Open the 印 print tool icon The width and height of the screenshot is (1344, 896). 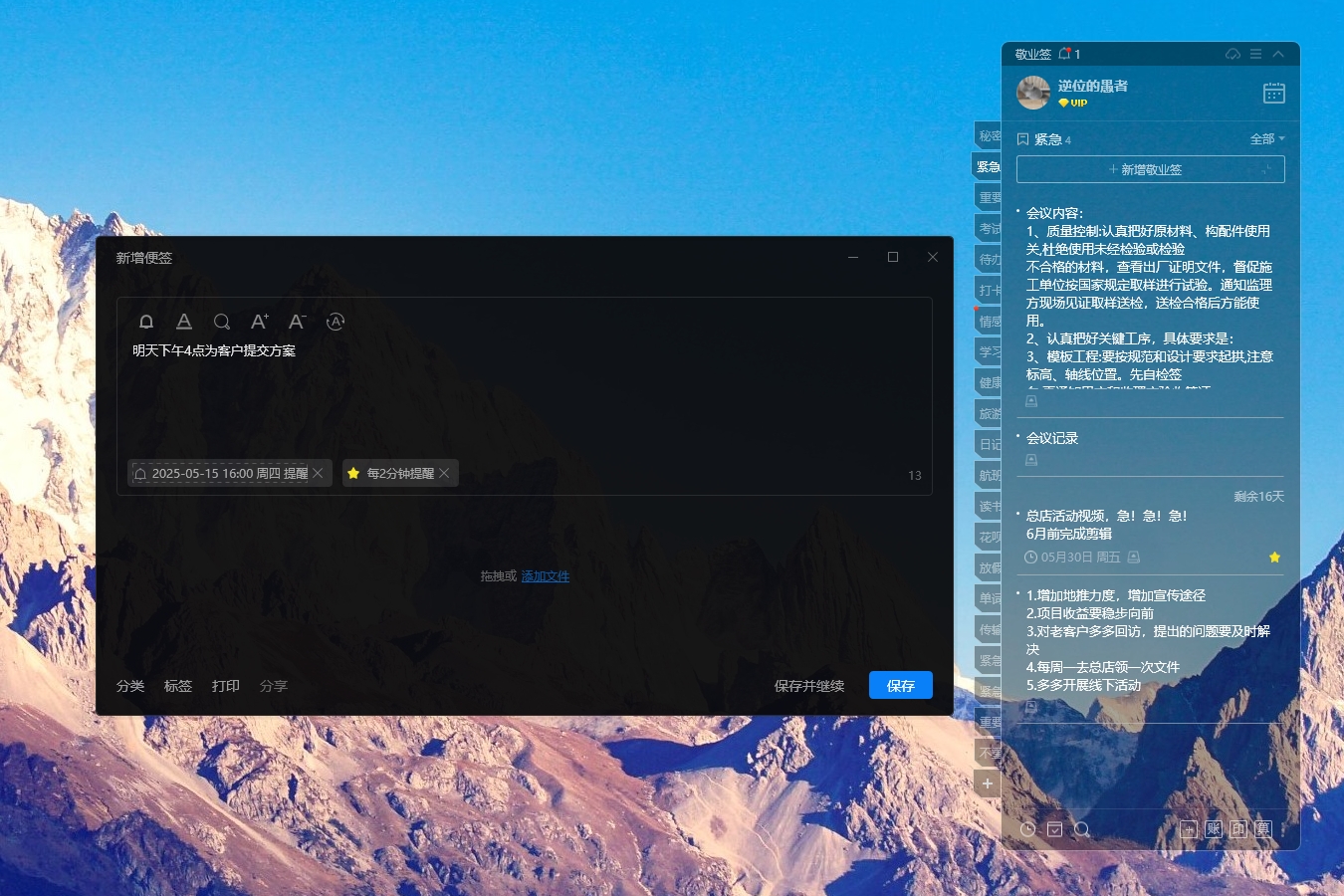click(1238, 829)
